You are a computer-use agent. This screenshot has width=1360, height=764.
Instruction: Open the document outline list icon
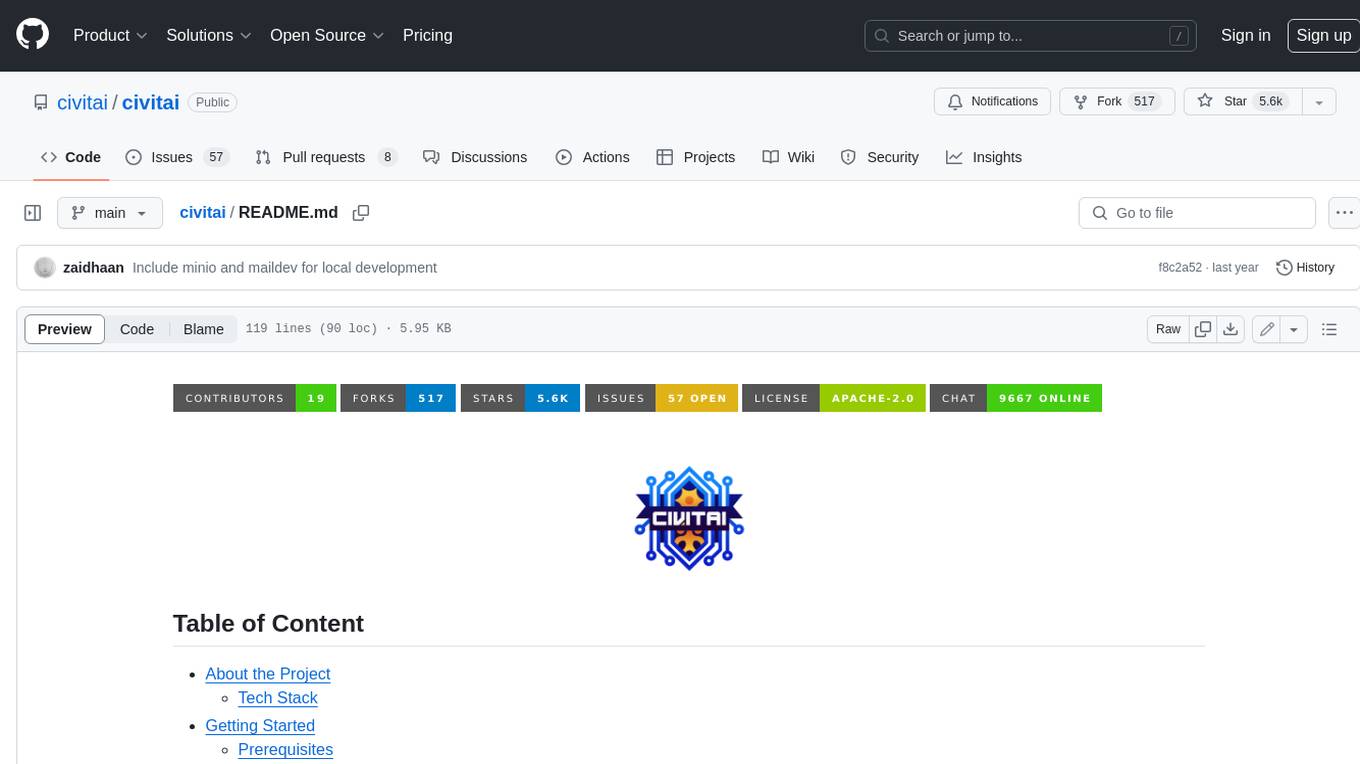click(x=1329, y=329)
